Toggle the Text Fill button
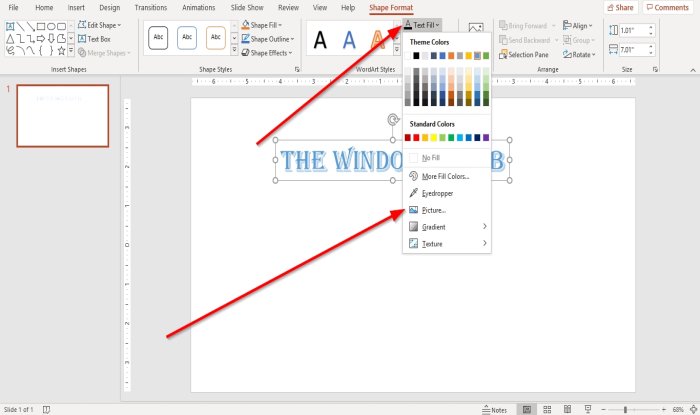 coord(422,25)
